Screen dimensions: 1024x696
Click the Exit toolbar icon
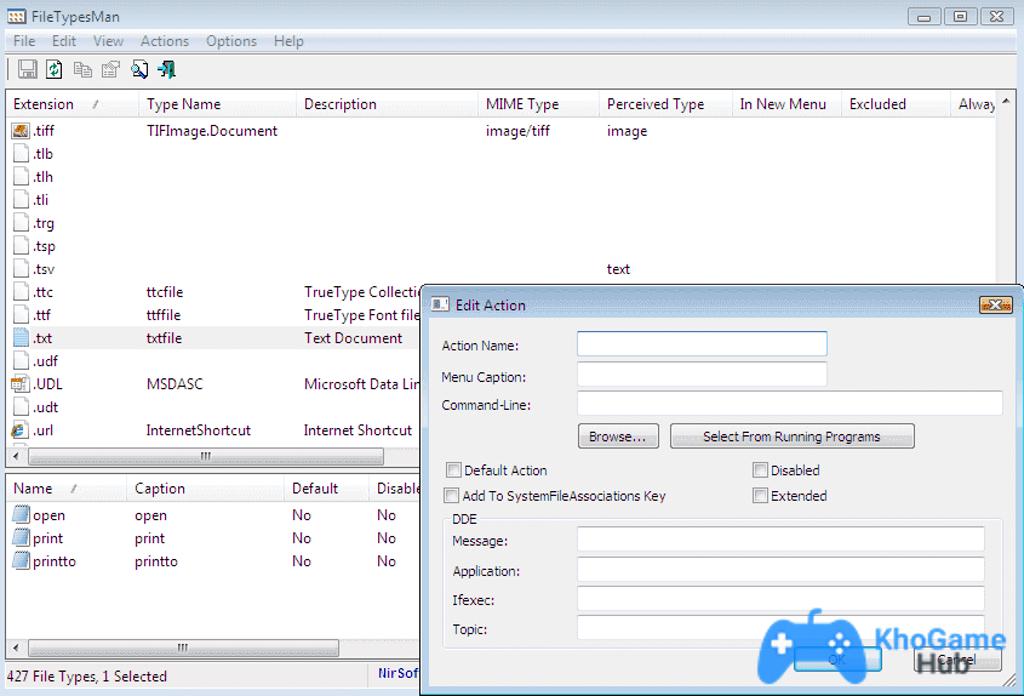167,69
